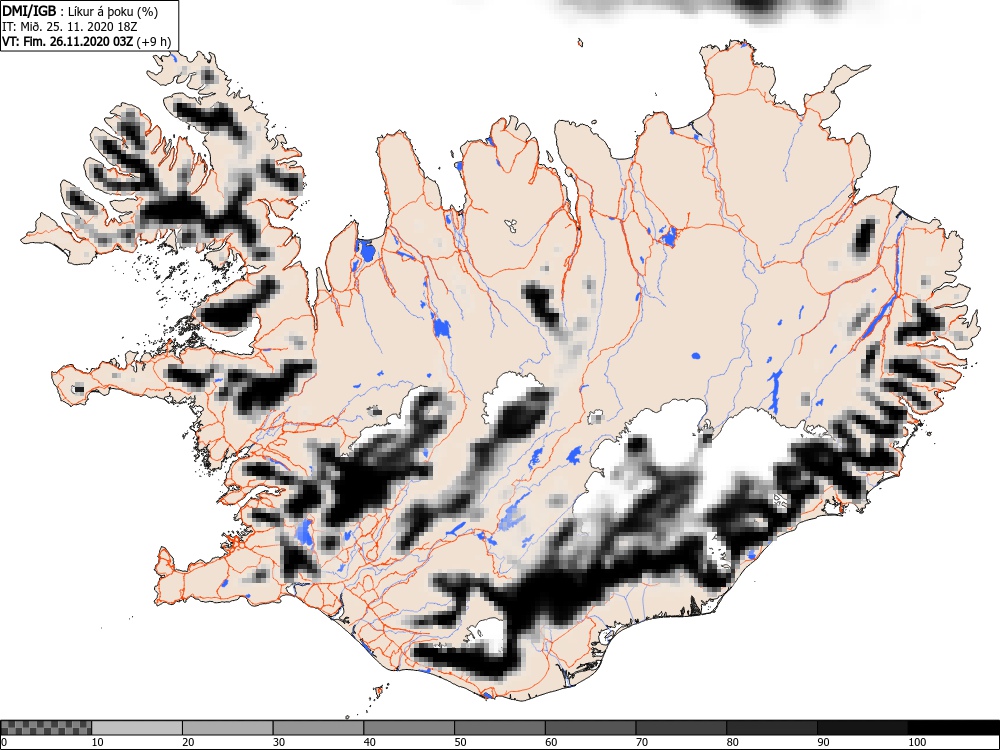Viewport: 1000px width, 750px height.
Task: Click the near-black swatch between 80 and 90
Action: coord(772,728)
